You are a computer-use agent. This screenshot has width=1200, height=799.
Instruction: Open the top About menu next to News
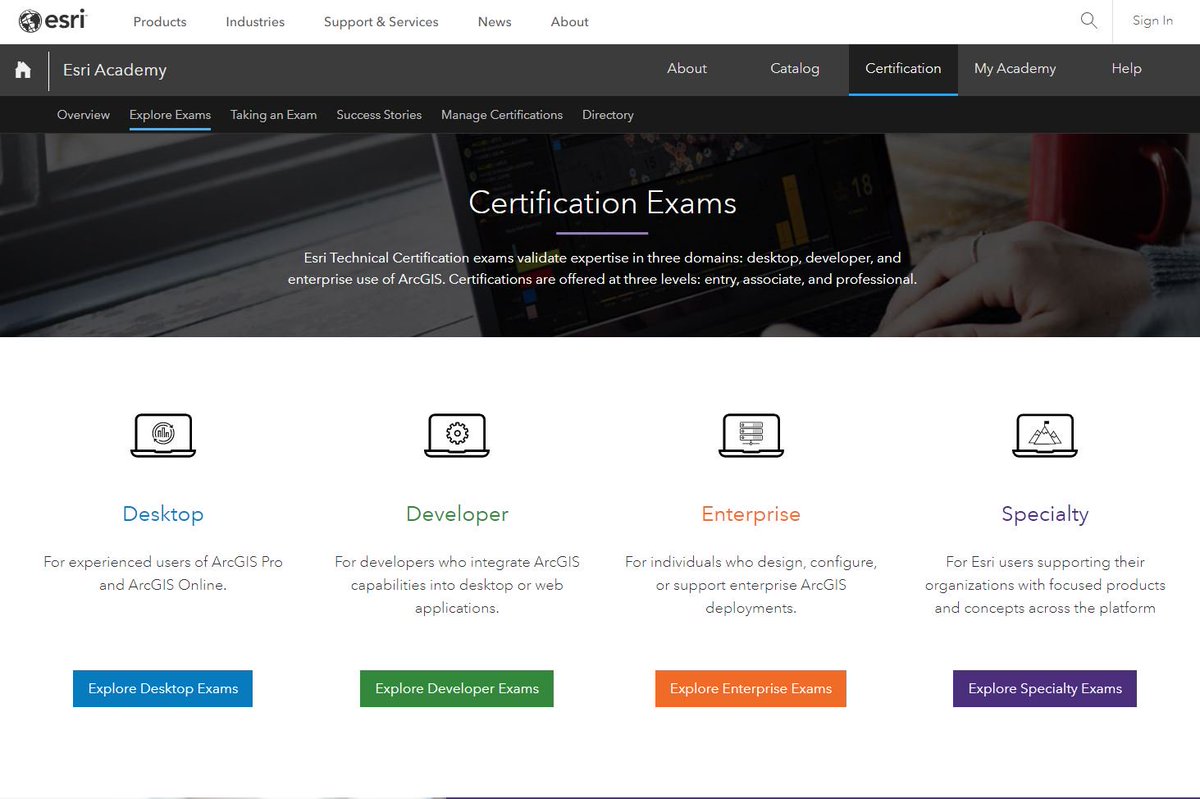[x=570, y=22]
